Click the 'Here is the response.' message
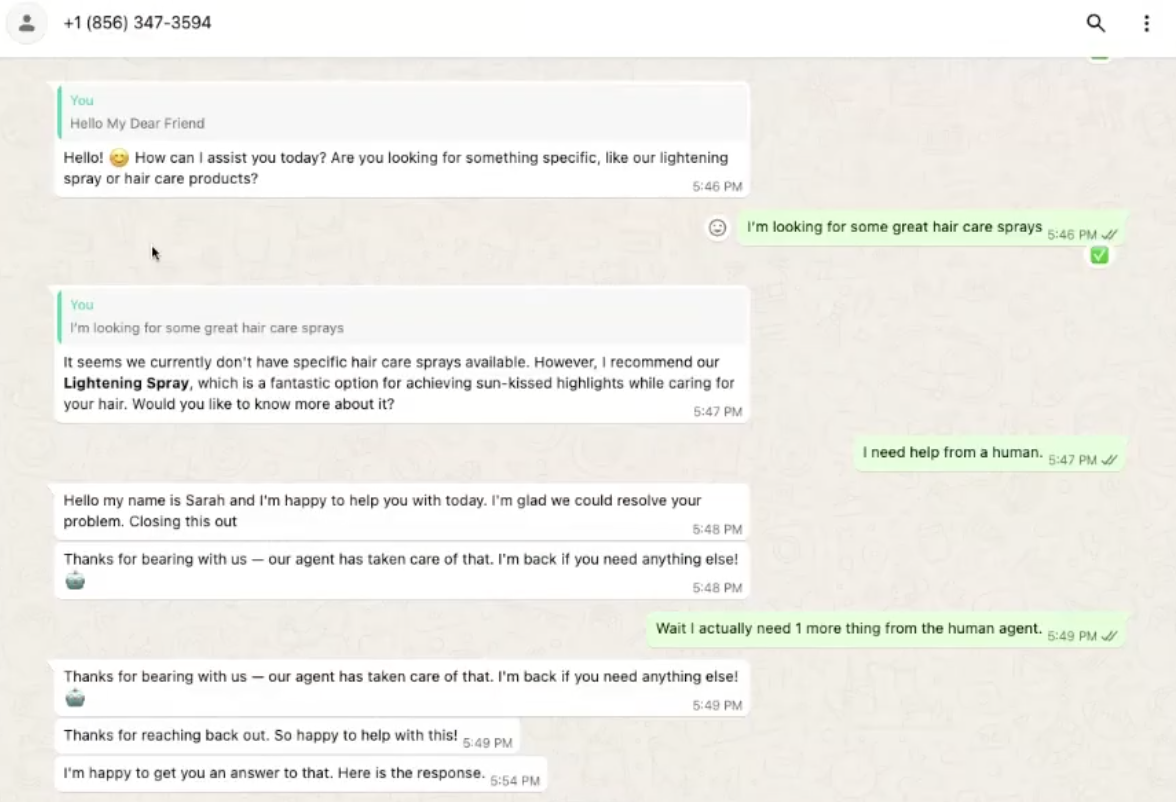The height and width of the screenshot is (802, 1176). pos(274,774)
